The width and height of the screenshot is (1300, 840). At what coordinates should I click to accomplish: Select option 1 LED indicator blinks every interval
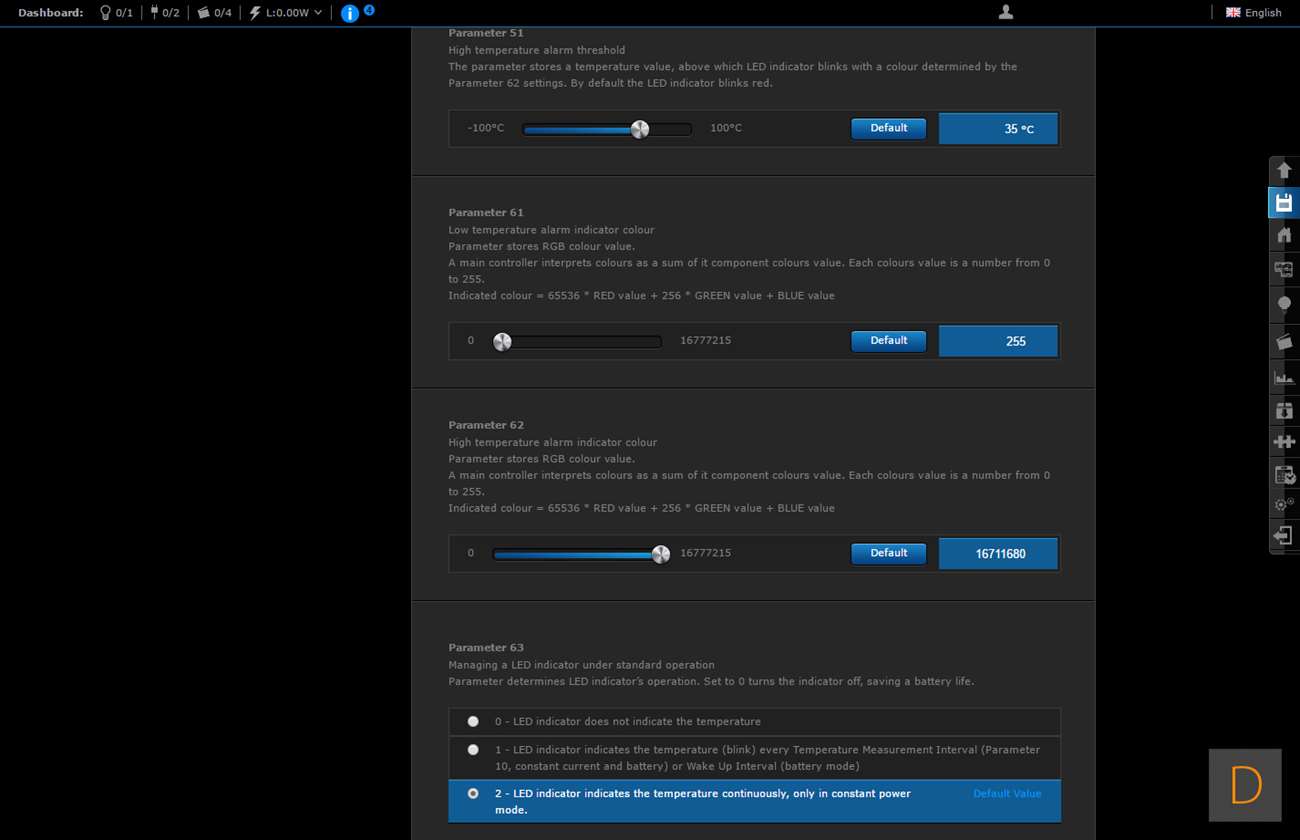pos(755,758)
